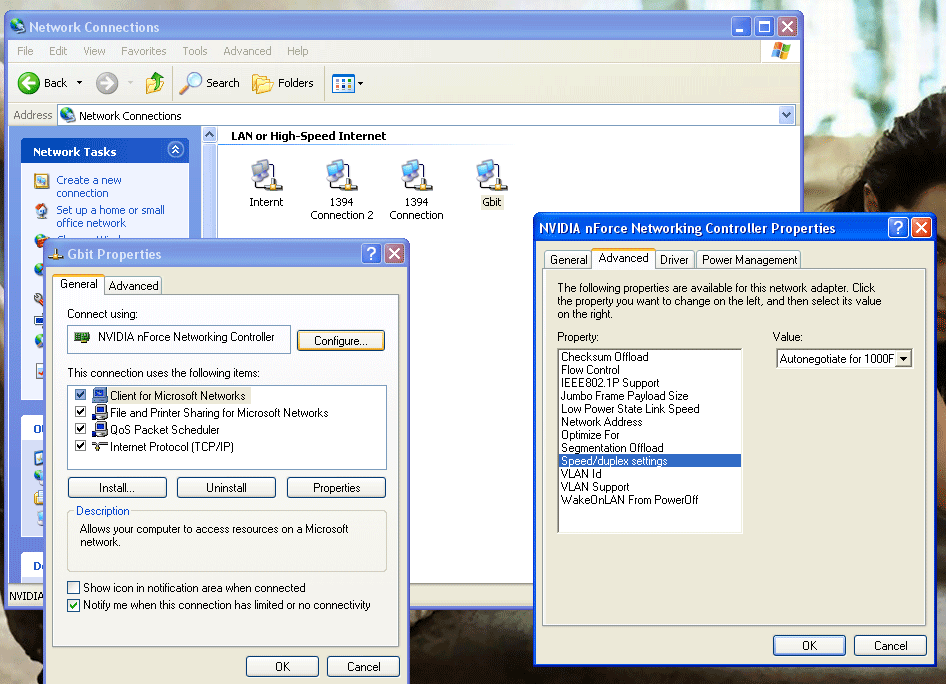Open the Tools menu

[x=195, y=51]
